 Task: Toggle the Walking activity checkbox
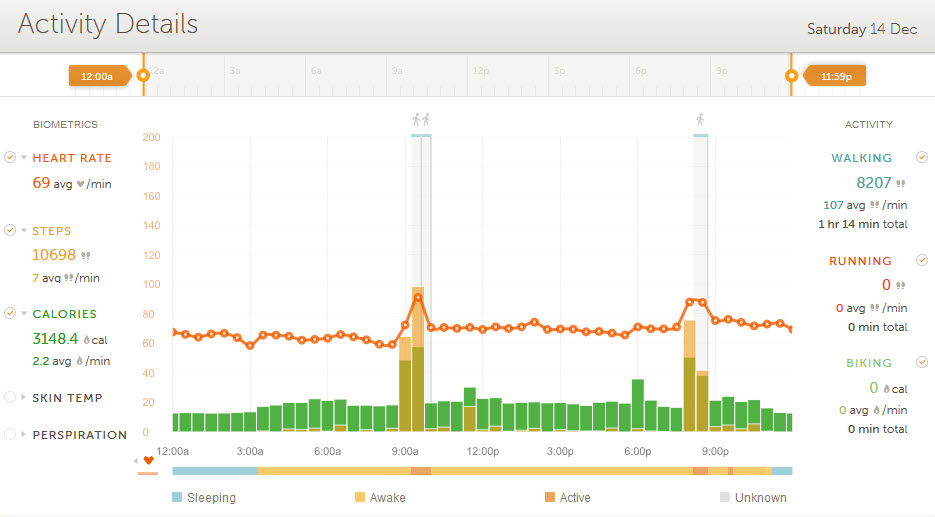click(x=922, y=158)
